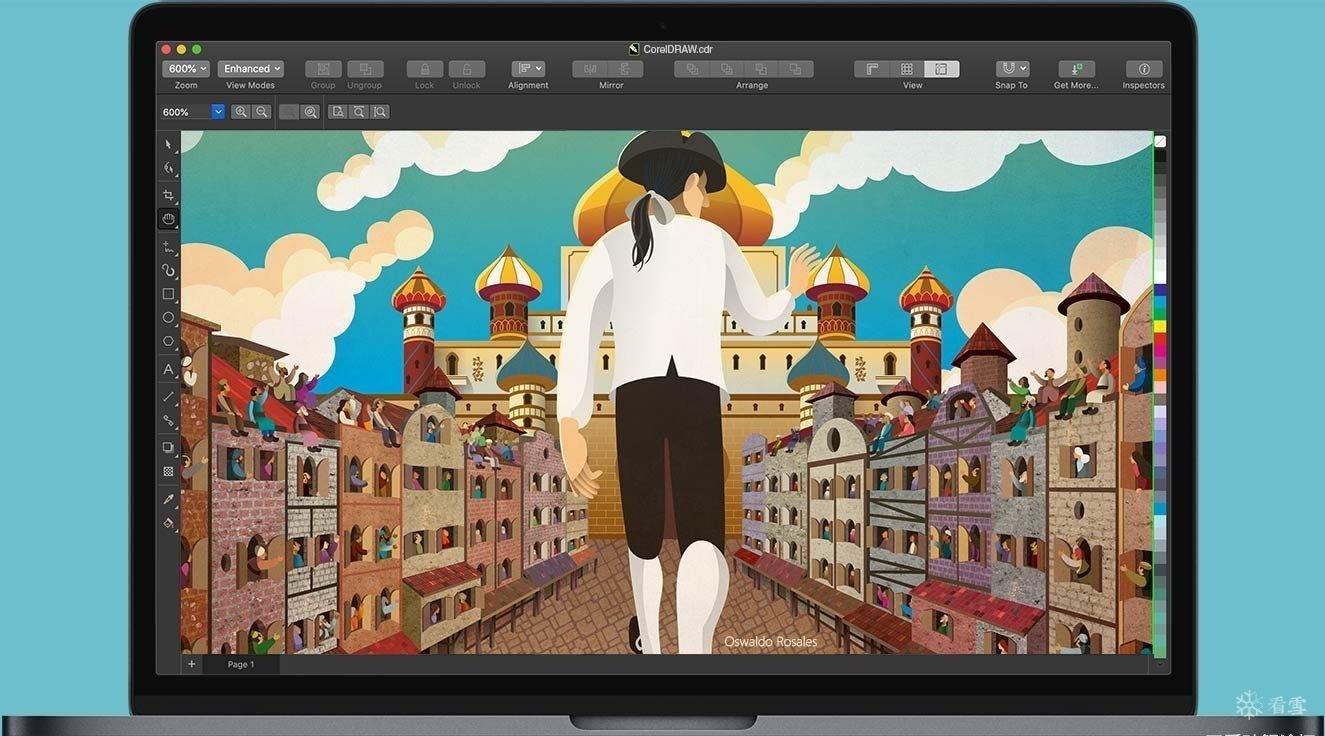Click the Zoom to Selection icon
1325x736 pixels.
[x=310, y=112]
